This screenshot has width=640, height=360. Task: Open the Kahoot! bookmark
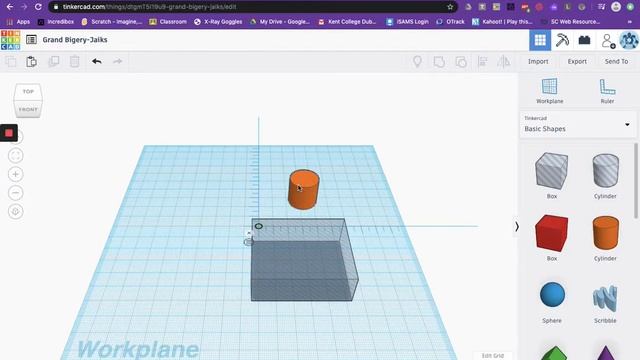502,22
